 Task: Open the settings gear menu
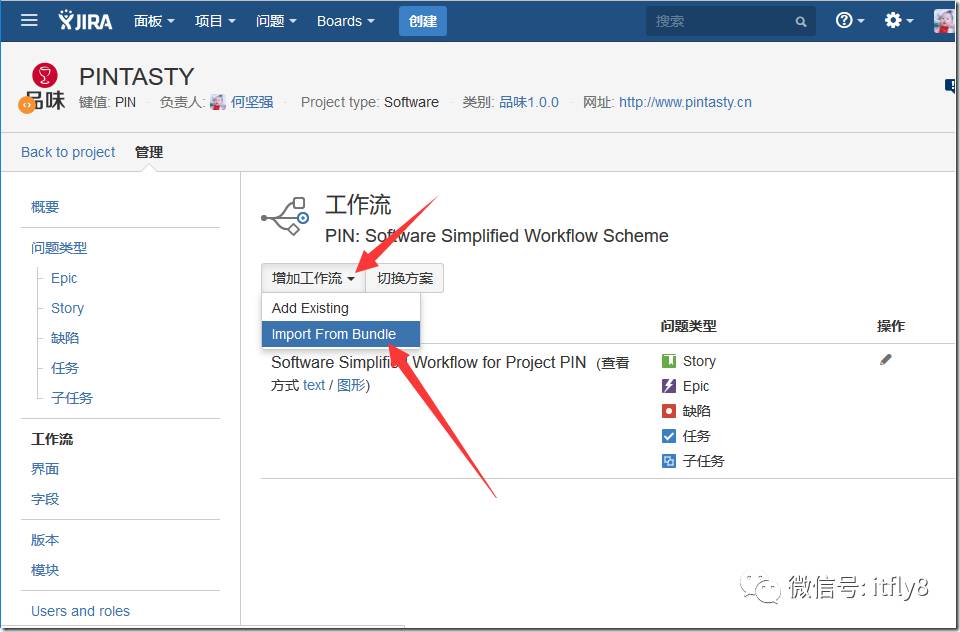pos(898,20)
